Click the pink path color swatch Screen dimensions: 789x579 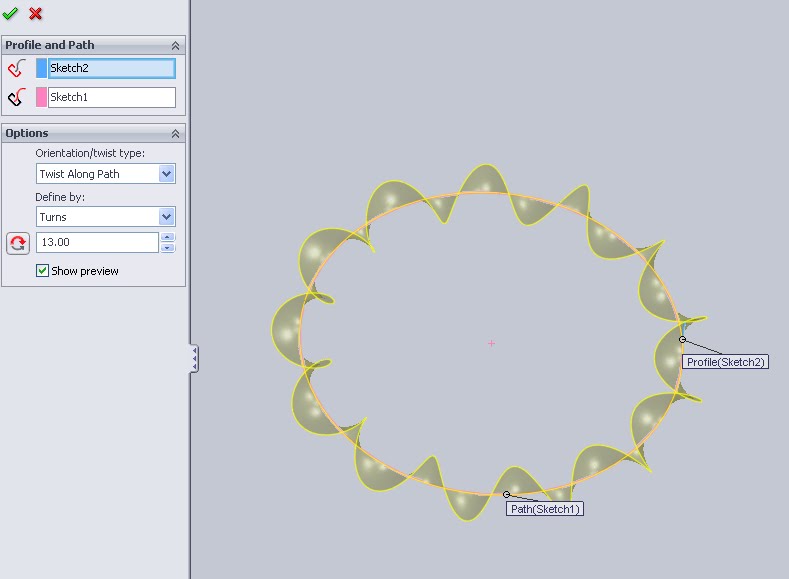(x=41, y=97)
